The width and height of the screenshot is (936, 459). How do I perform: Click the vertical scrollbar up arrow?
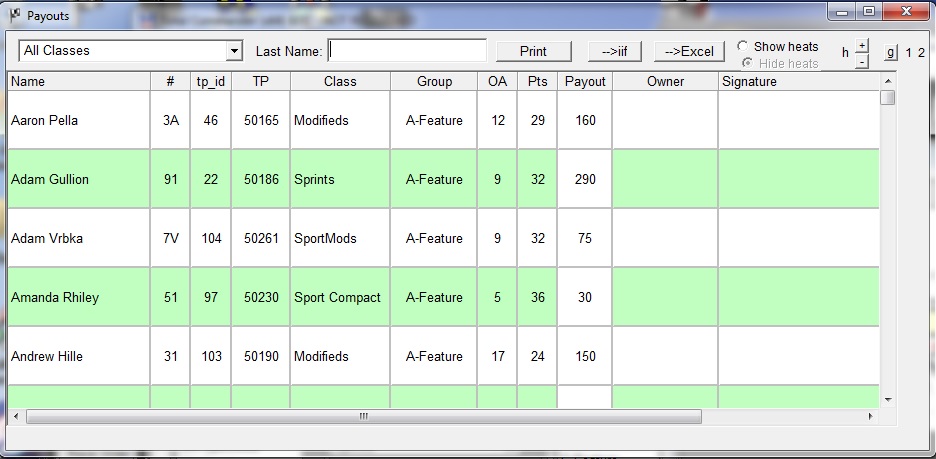coord(887,81)
